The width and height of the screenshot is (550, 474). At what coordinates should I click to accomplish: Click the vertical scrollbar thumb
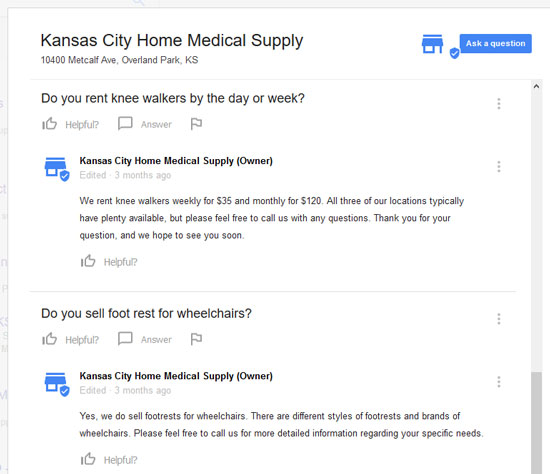click(536, 423)
